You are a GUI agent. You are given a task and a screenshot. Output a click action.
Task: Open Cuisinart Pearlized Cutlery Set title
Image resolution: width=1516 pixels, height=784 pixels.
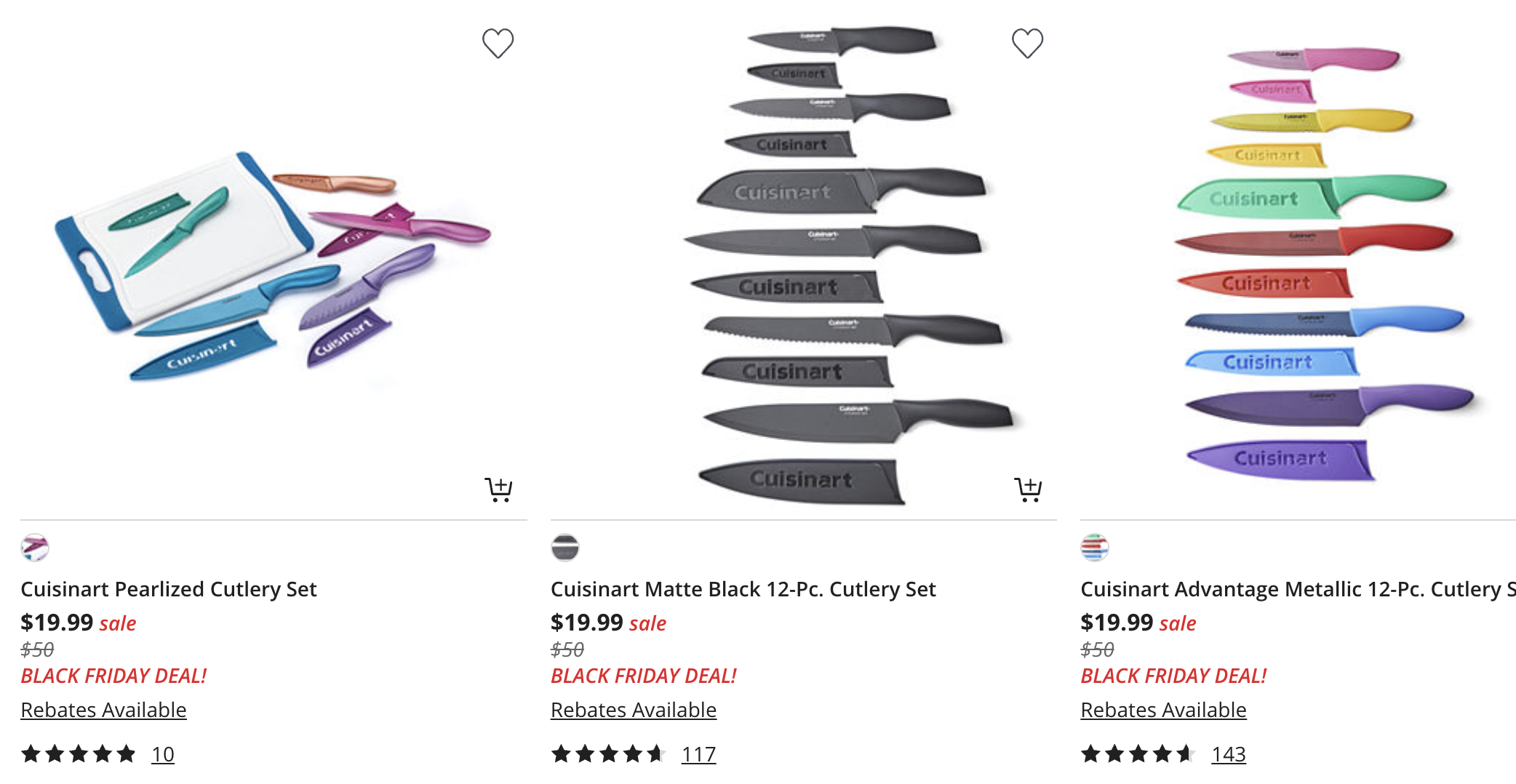click(x=169, y=589)
